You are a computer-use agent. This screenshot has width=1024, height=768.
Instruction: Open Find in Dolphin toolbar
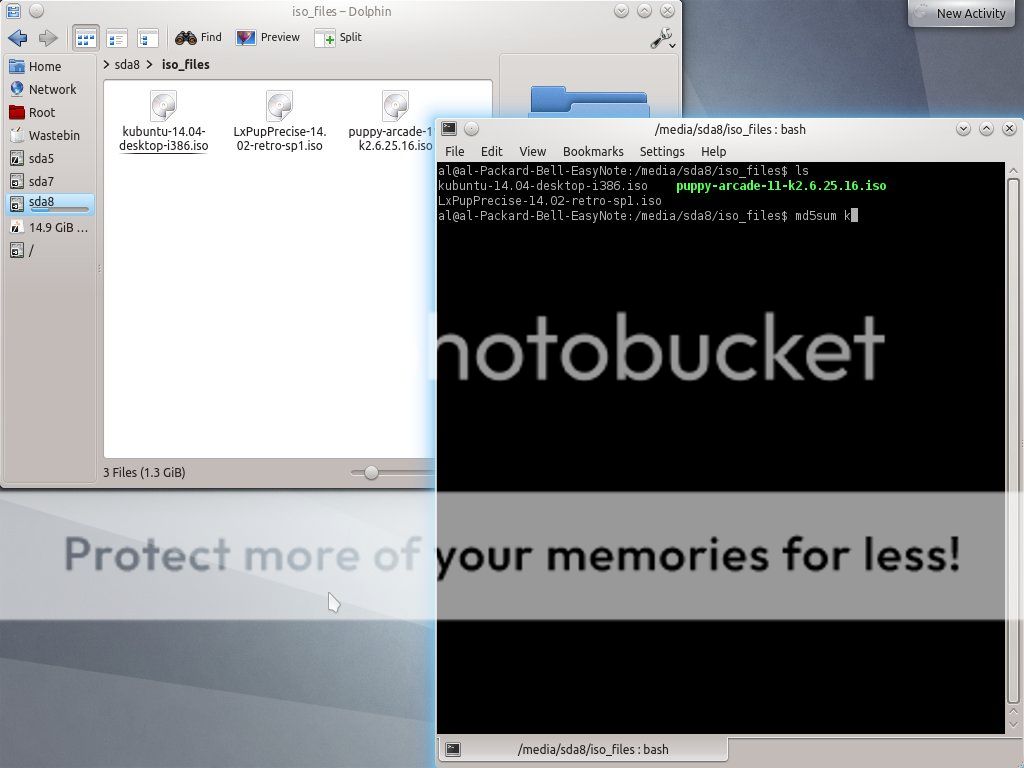tap(199, 38)
